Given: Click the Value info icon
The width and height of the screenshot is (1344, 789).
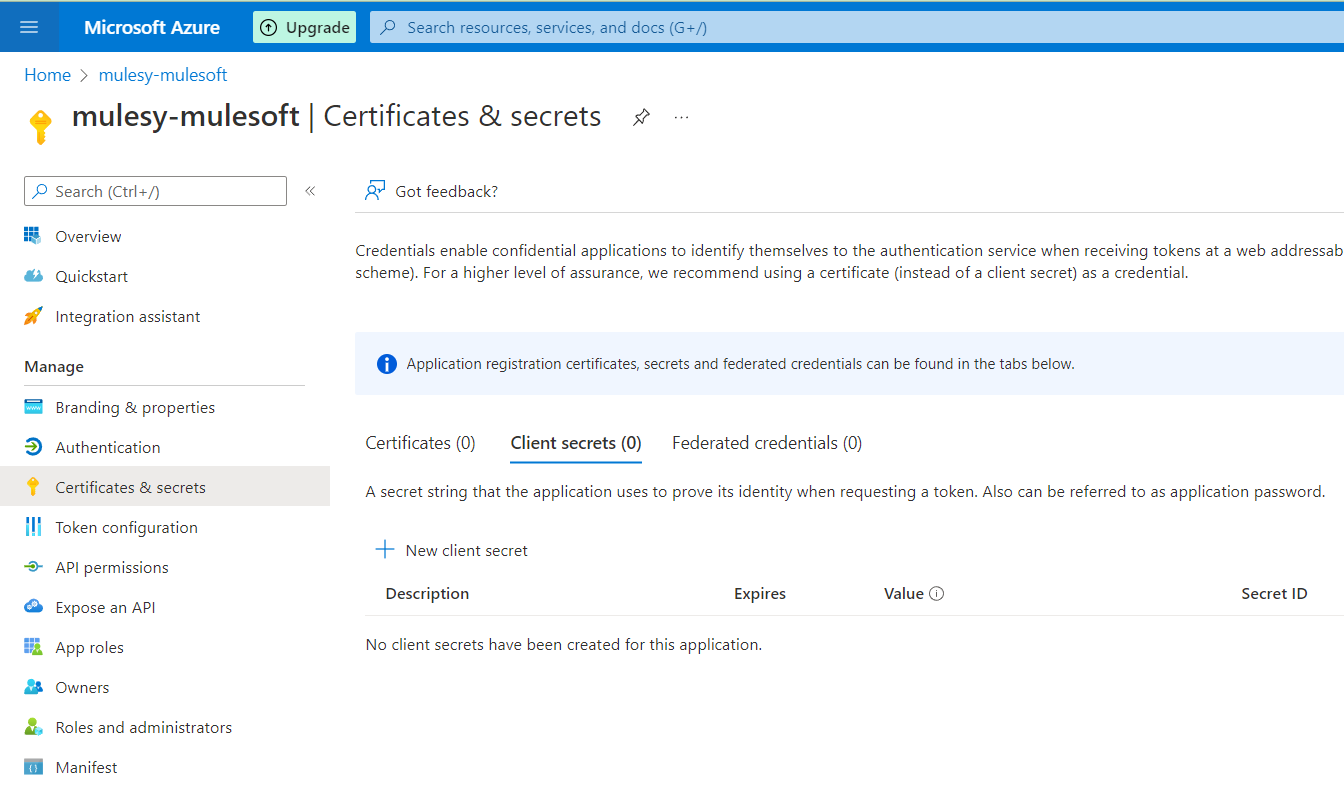Looking at the screenshot, I should click(937, 594).
